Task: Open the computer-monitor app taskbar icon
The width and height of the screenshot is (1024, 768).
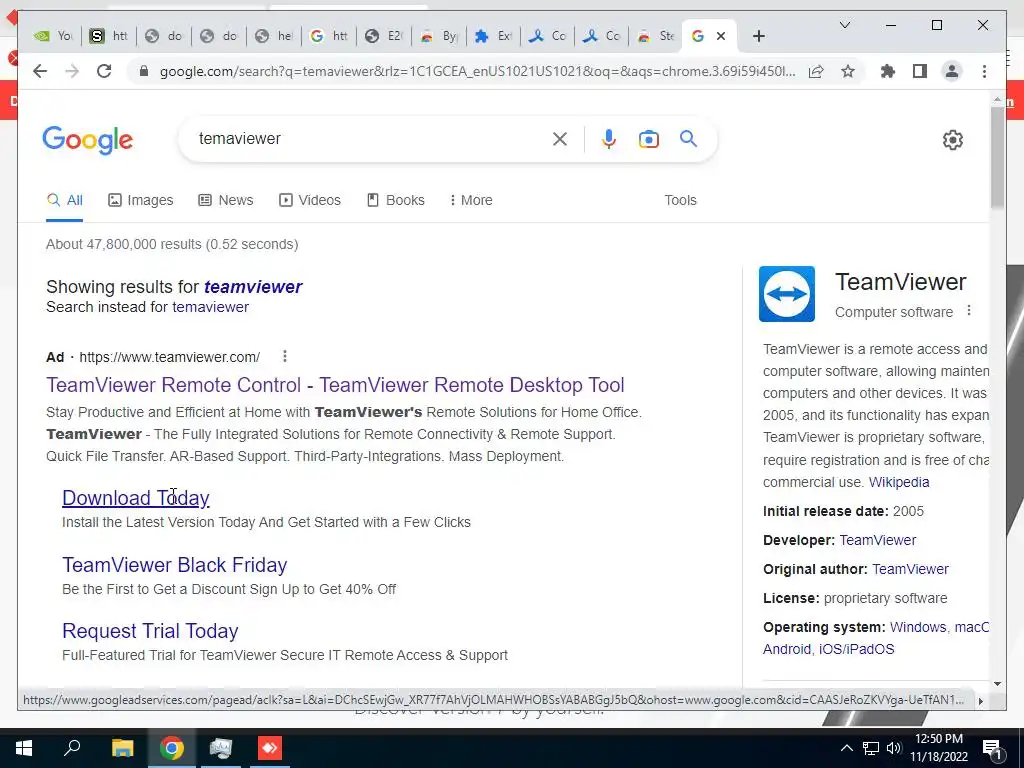Action: click(x=221, y=748)
